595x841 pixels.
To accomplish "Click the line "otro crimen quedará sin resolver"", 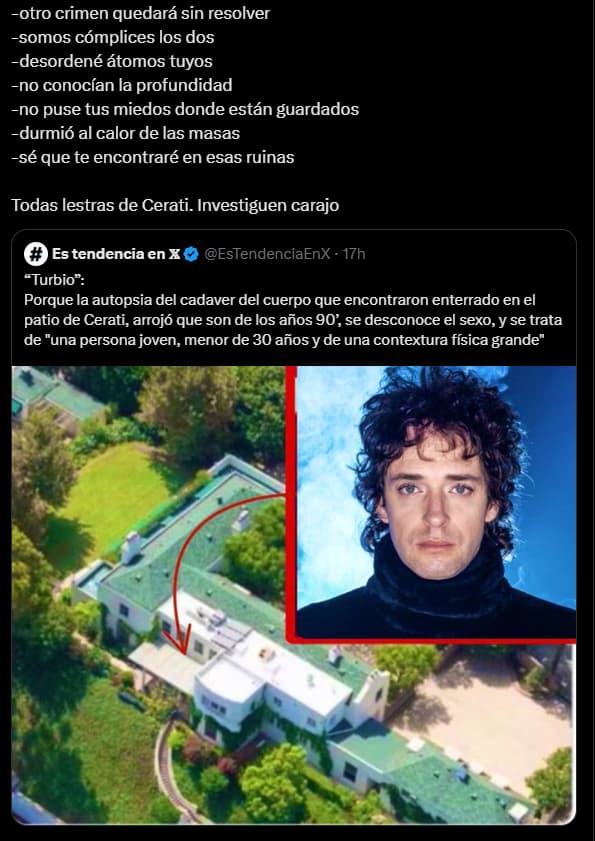I will 141,13.
